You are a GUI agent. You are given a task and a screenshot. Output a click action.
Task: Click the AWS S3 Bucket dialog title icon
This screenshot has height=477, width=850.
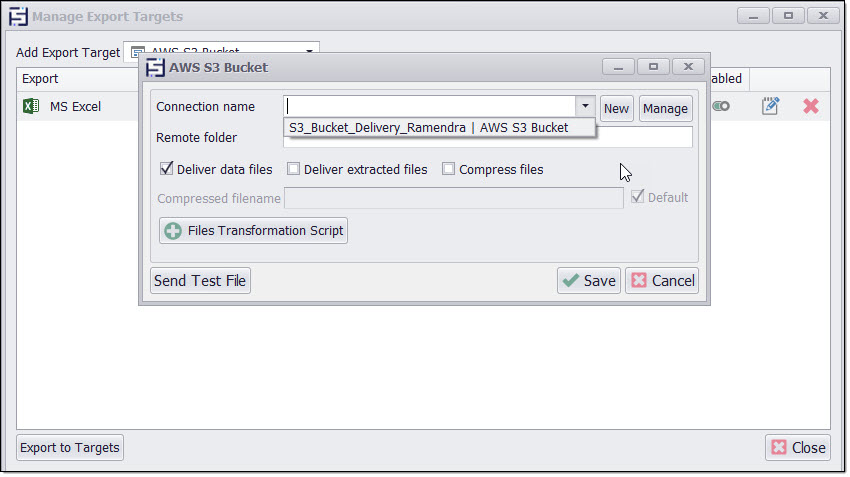tap(155, 68)
